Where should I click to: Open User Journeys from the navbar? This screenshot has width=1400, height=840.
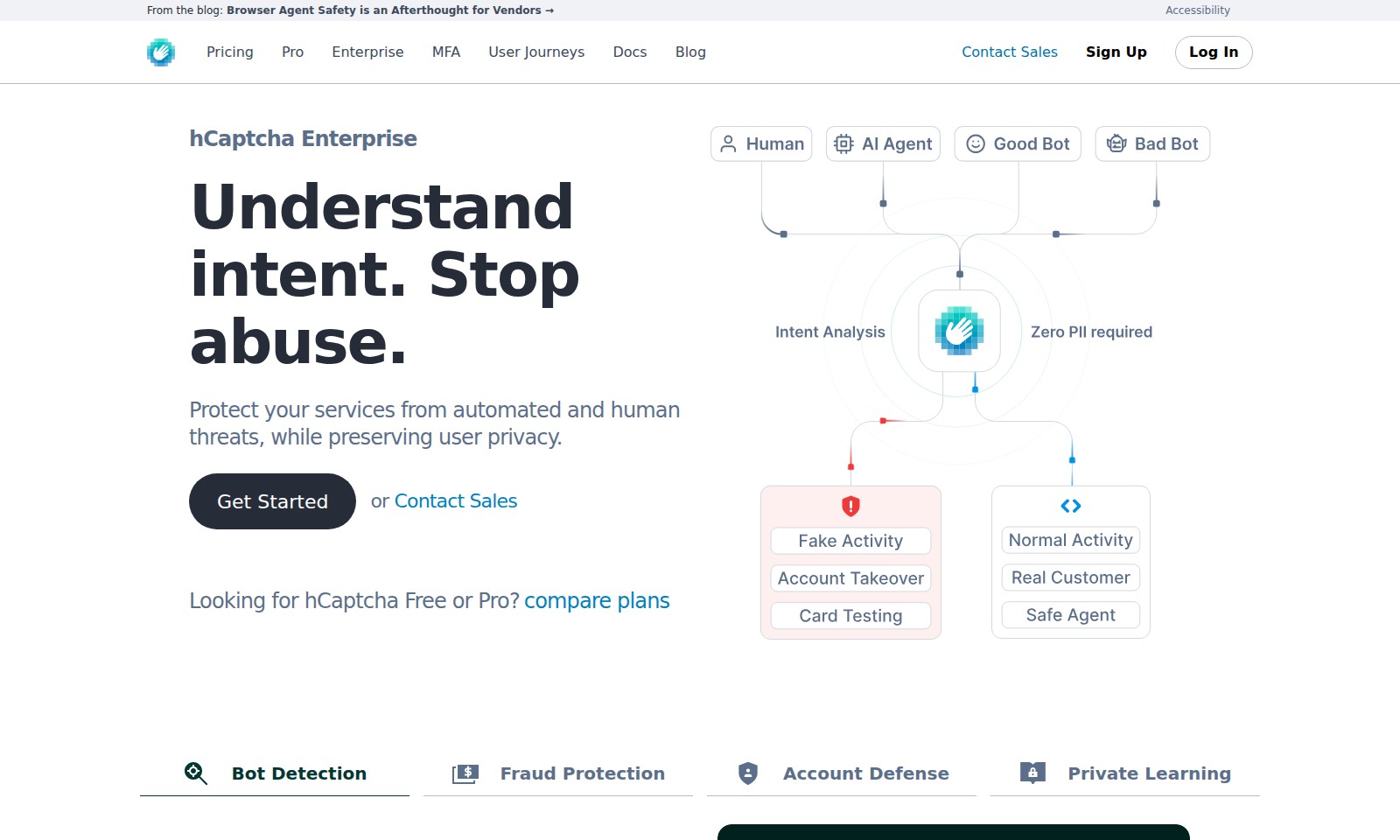pos(536,52)
